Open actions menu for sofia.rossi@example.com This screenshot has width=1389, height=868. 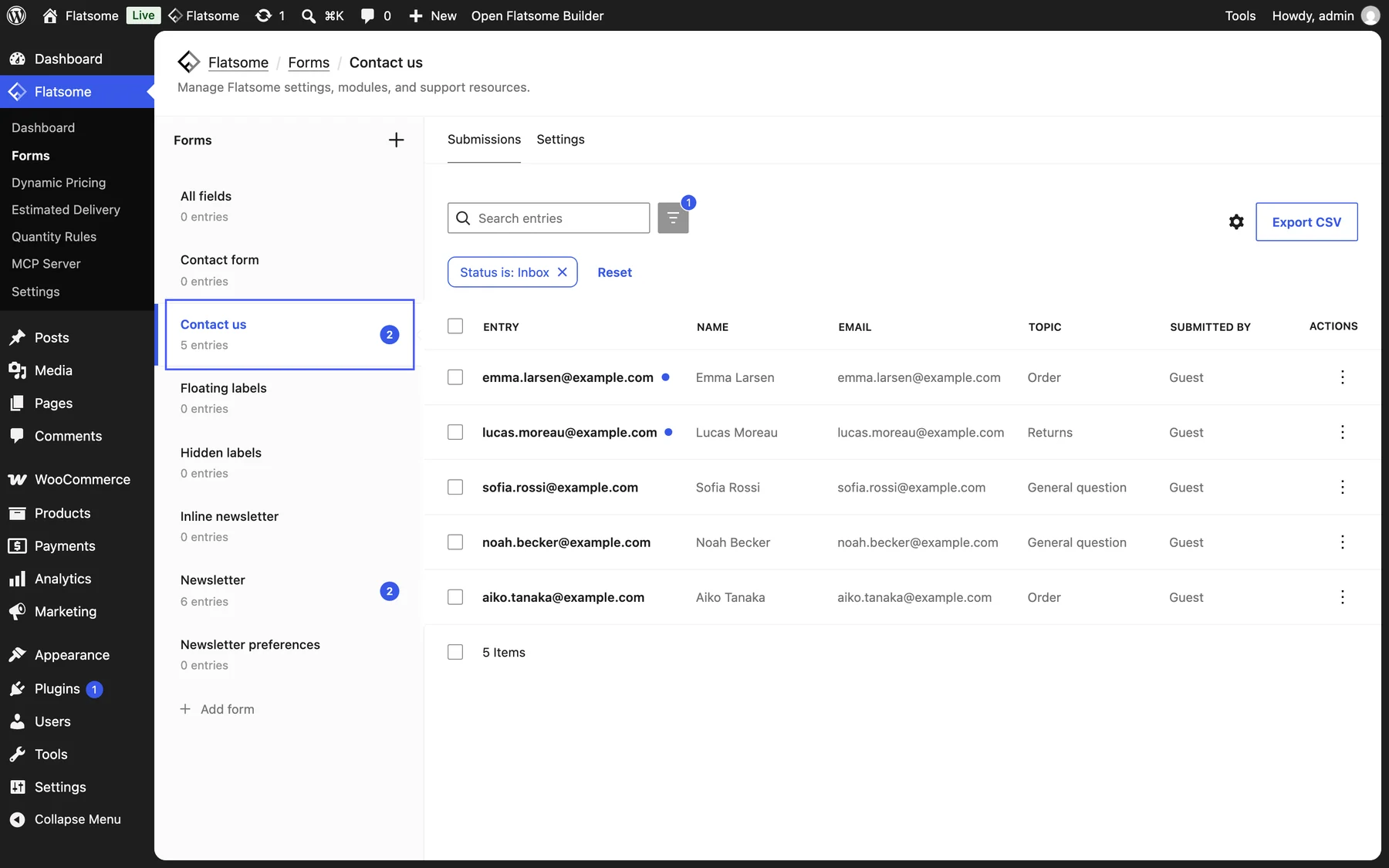(1343, 488)
